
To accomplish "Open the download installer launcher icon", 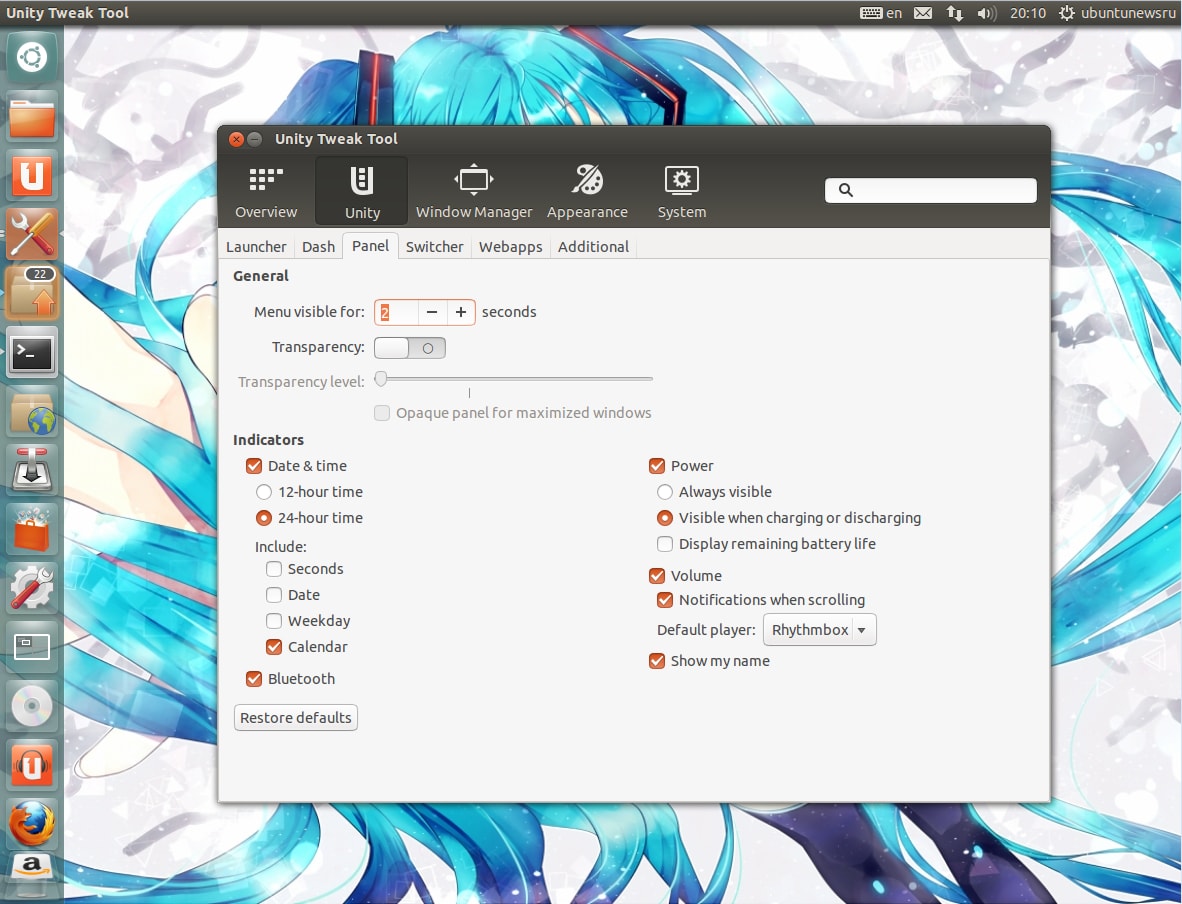I will point(32,470).
